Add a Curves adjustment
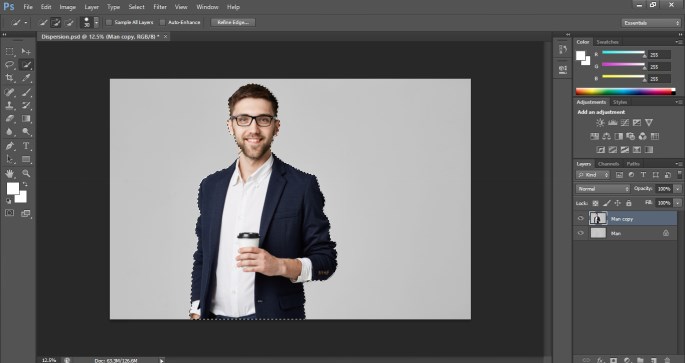 pyautogui.click(x=625, y=123)
